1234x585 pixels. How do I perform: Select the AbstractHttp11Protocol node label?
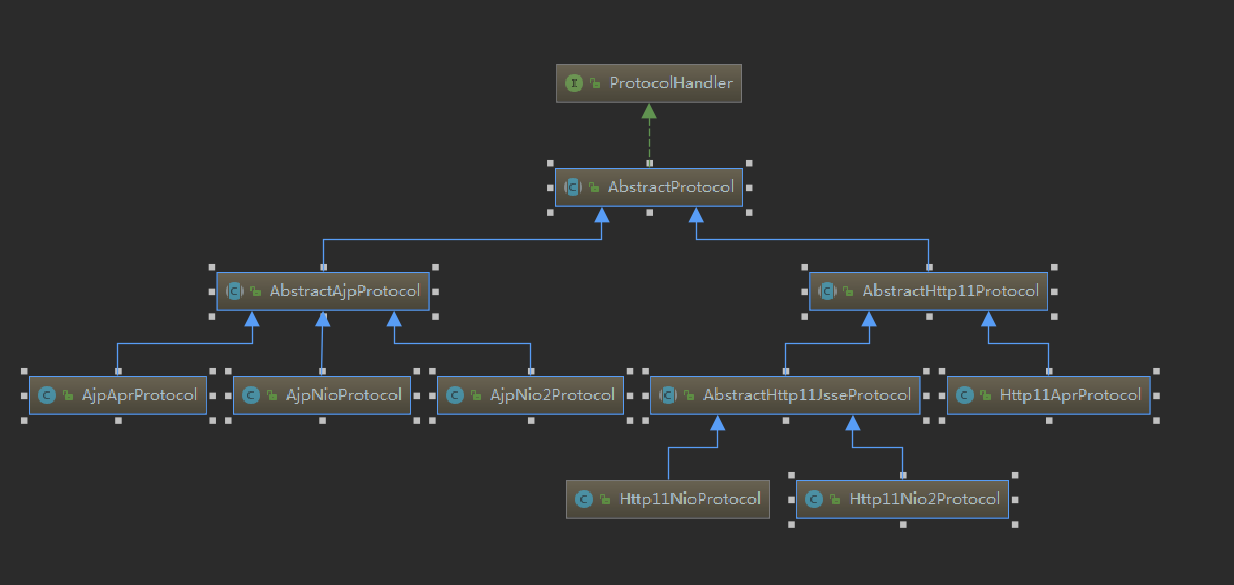[x=950, y=291]
